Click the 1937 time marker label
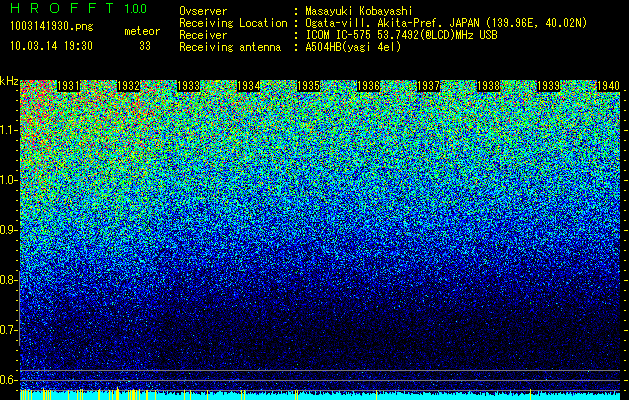 428,86
